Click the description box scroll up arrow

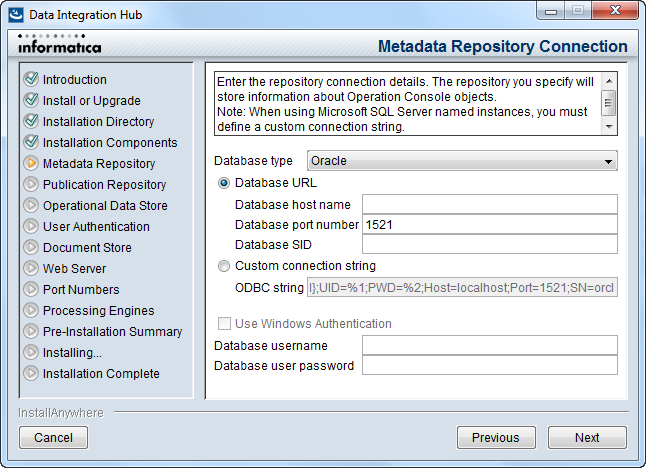609,81
